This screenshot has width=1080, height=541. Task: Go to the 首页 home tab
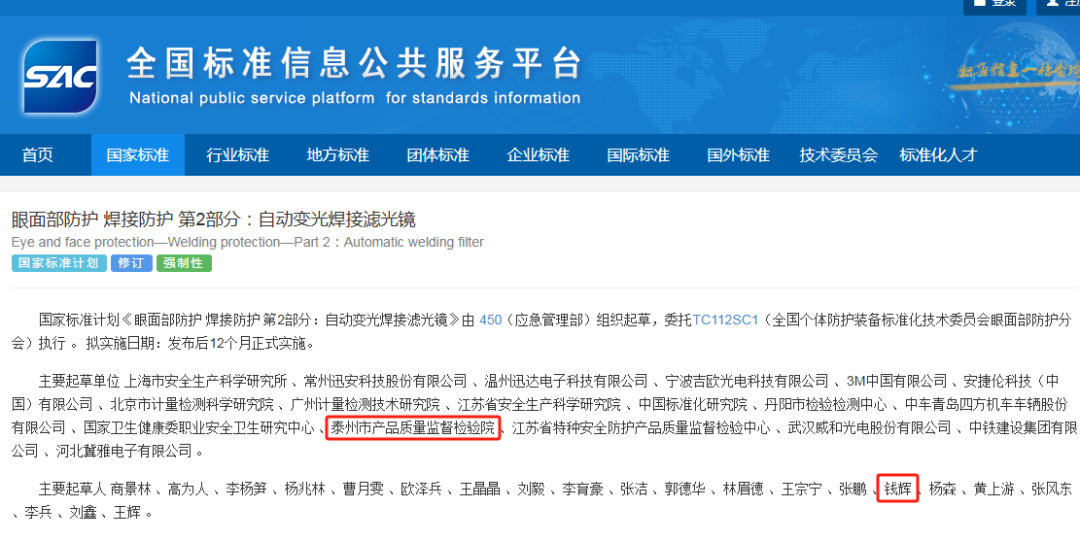click(x=38, y=155)
